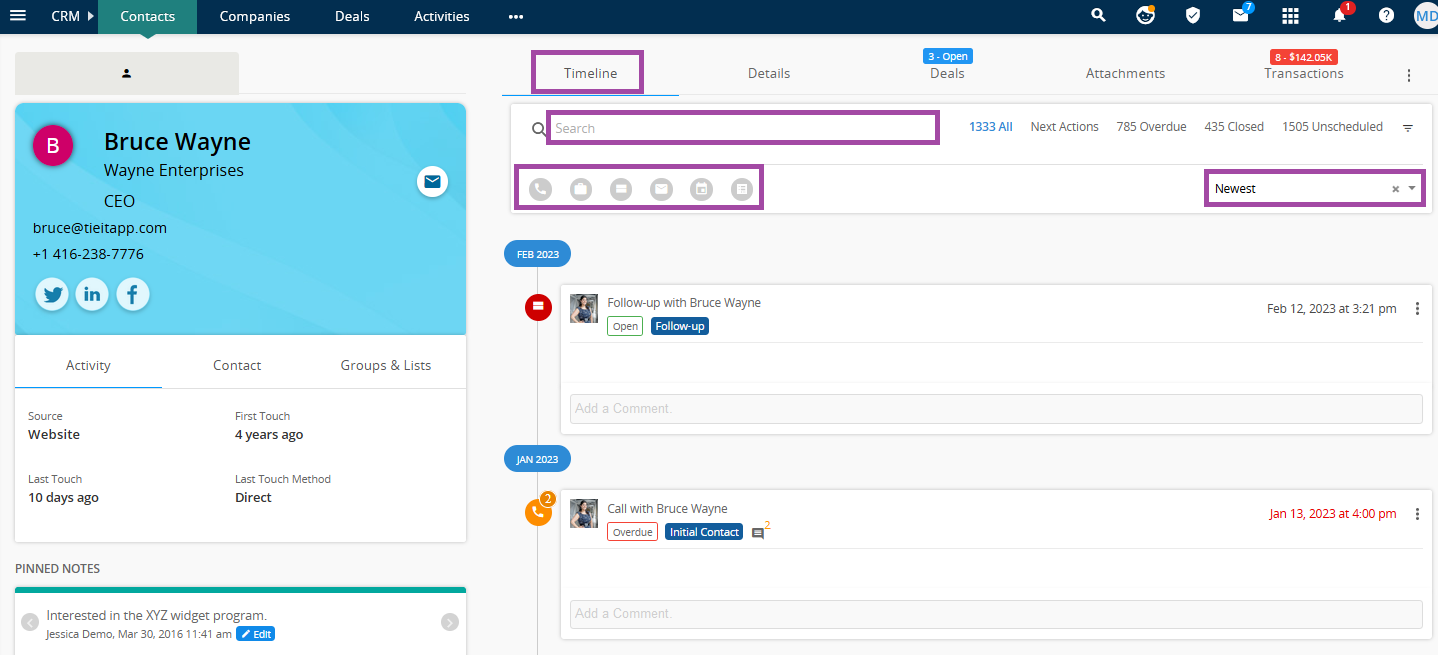The image size is (1438, 655).
Task: Click the email icon on Bruce Wayne card
Action: click(x=432, y=181)
